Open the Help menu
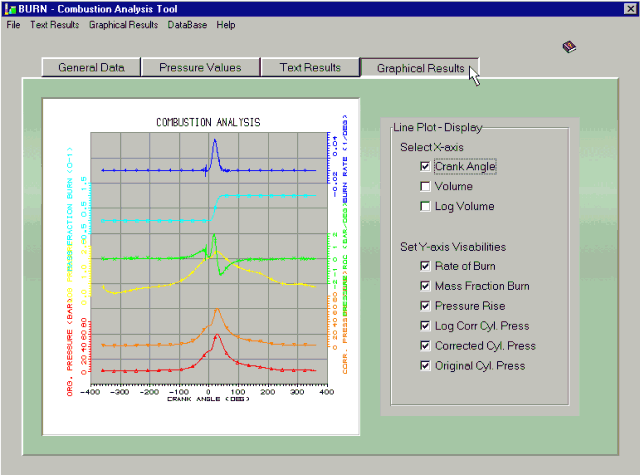 [x=226, y=25]
